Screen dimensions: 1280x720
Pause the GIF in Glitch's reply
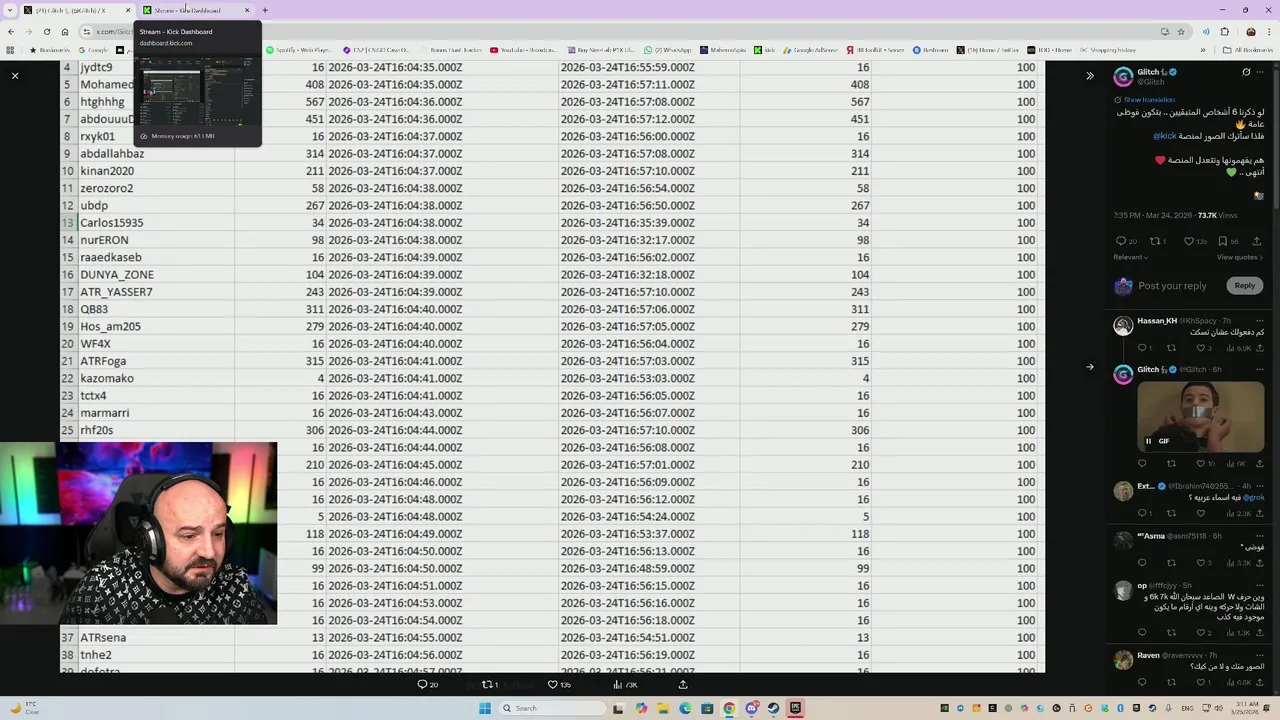tap(1148, 441)
